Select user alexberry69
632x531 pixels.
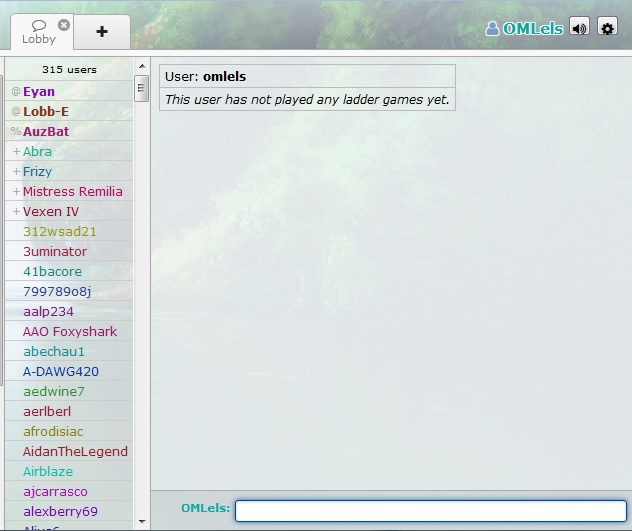coord(69,511)
